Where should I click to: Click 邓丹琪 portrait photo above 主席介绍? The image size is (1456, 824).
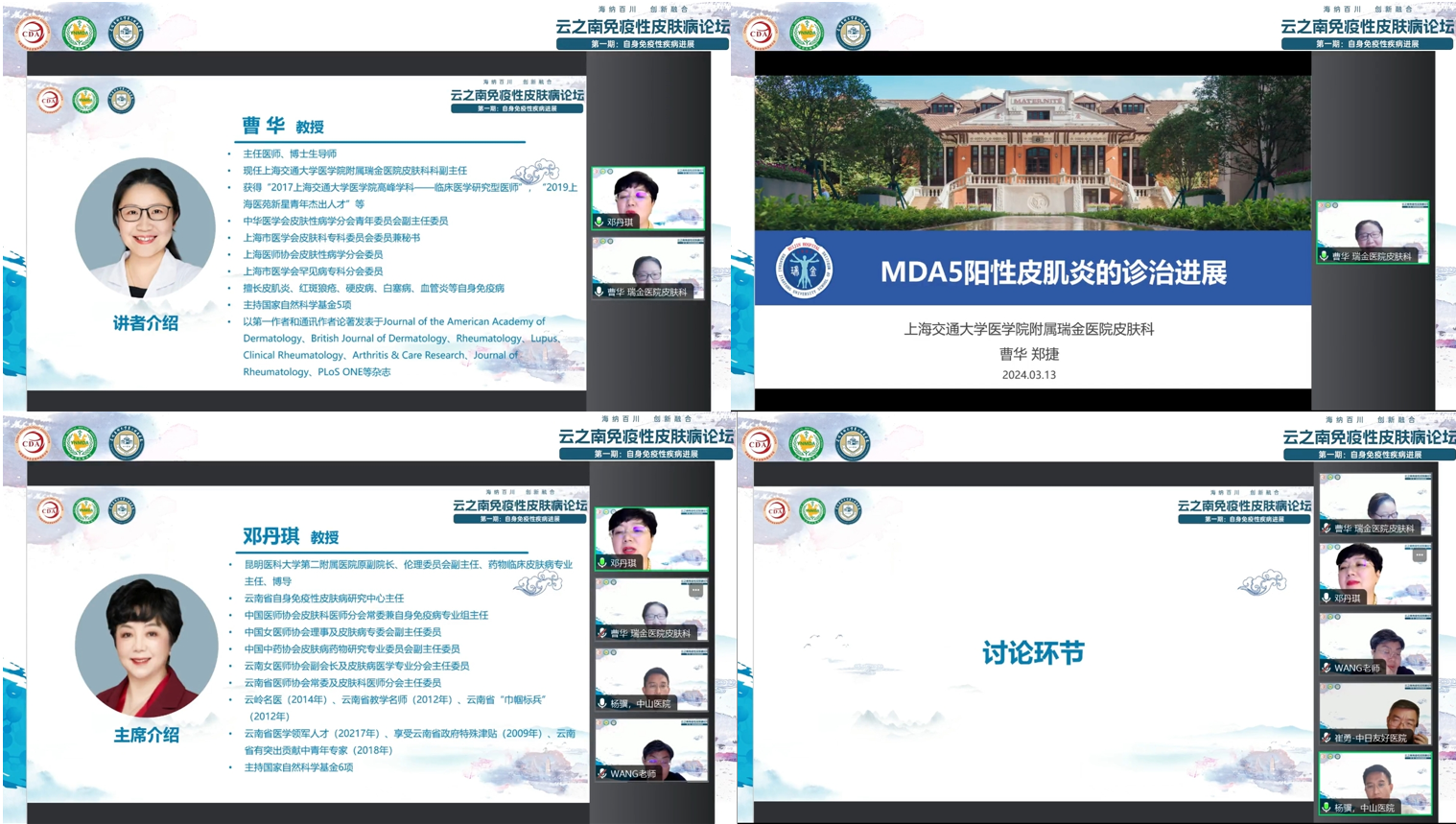point(146,645)
